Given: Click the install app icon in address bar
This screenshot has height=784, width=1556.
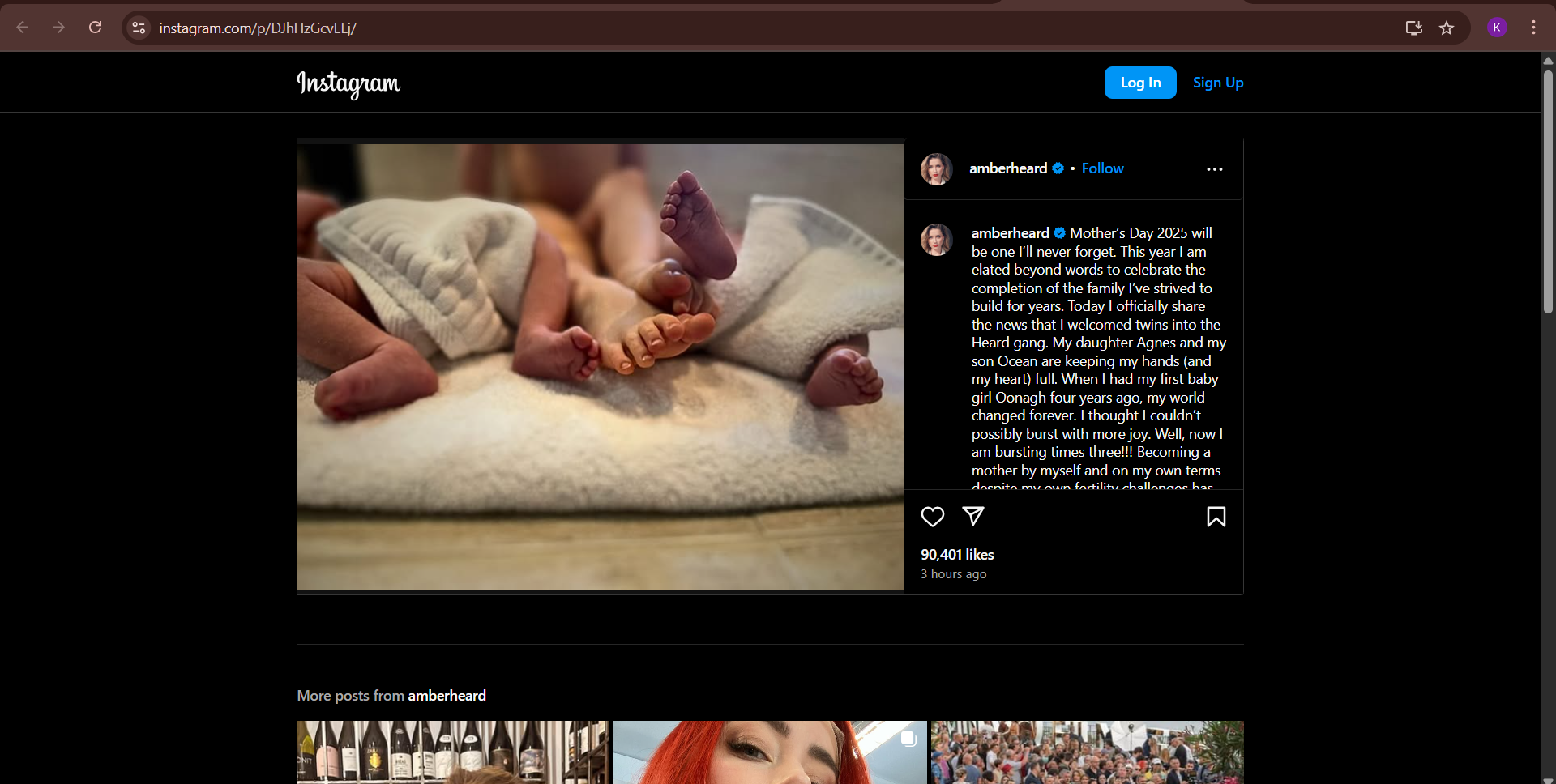Looking at the screenshot, I should pyautogui.click(x=1413, y=28).
